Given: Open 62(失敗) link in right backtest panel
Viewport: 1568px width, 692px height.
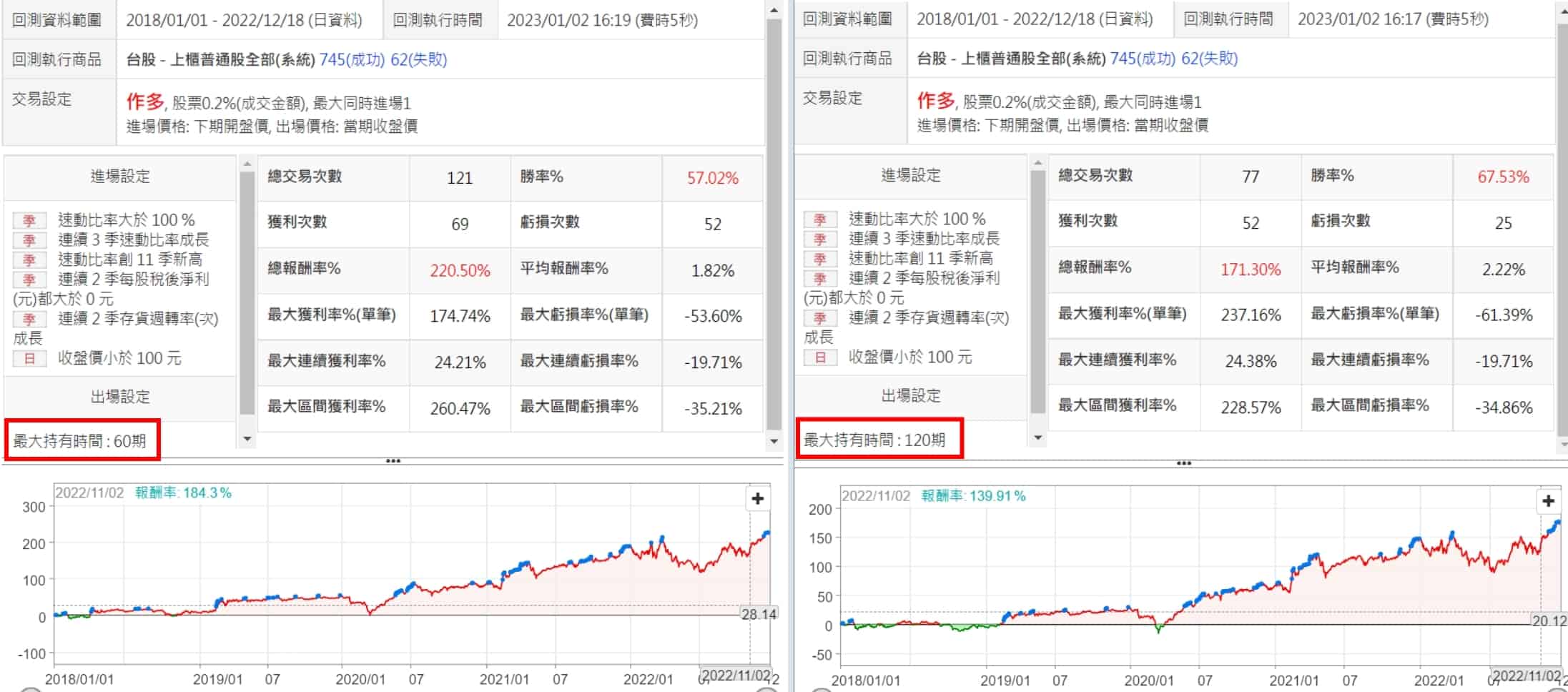Looking at the screenshot, I should click(1209, 58).
